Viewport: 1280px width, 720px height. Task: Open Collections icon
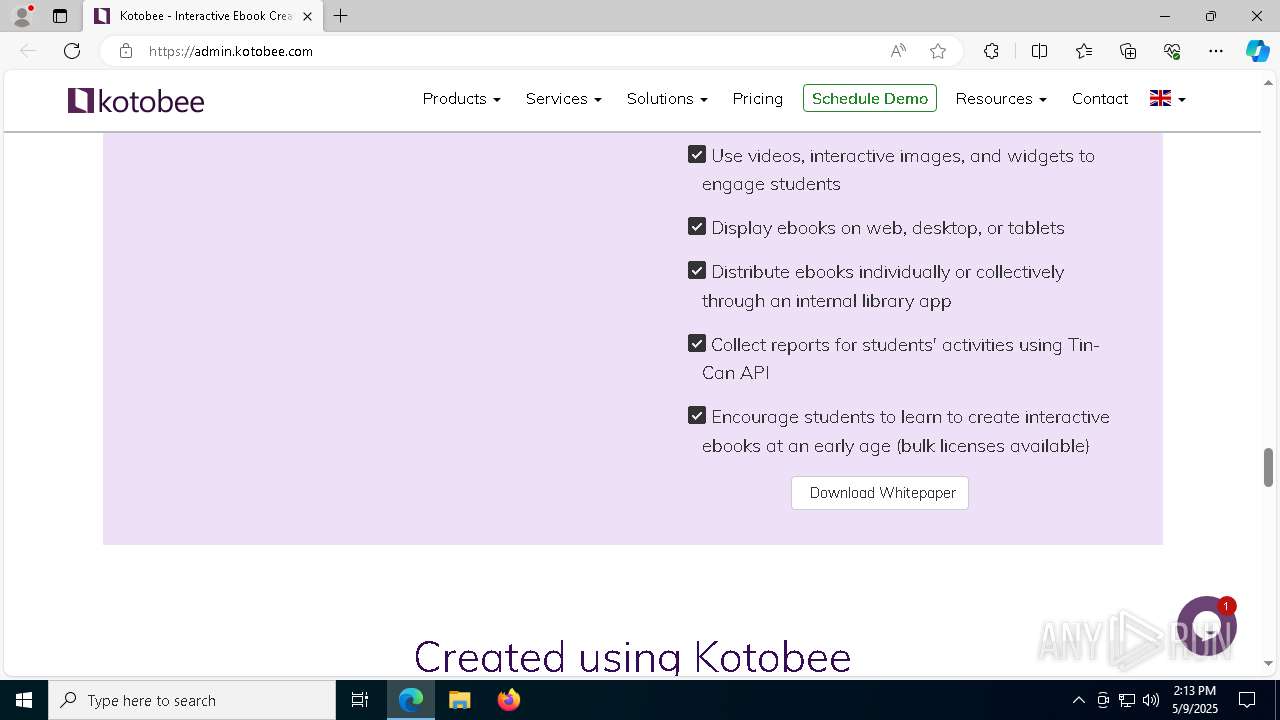click(1128, 51)
